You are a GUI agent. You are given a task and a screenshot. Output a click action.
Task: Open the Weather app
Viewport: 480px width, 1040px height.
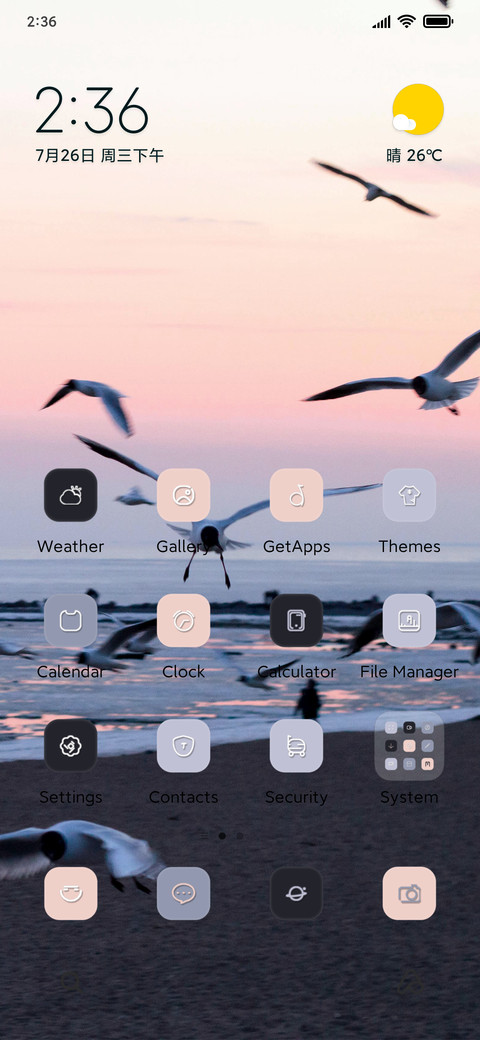point(71,495)
